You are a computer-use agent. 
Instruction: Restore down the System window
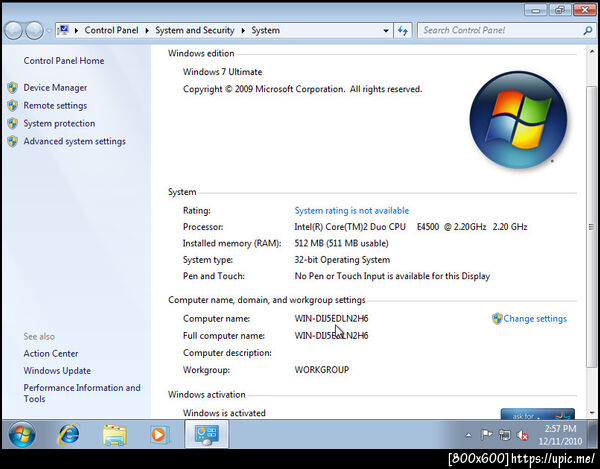pyautogui.click(x=560, y=10)
